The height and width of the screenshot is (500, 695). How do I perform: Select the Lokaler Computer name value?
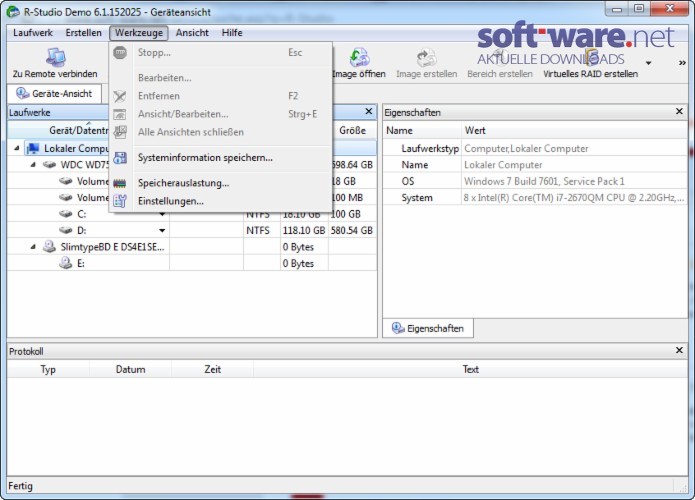point(503,165)
